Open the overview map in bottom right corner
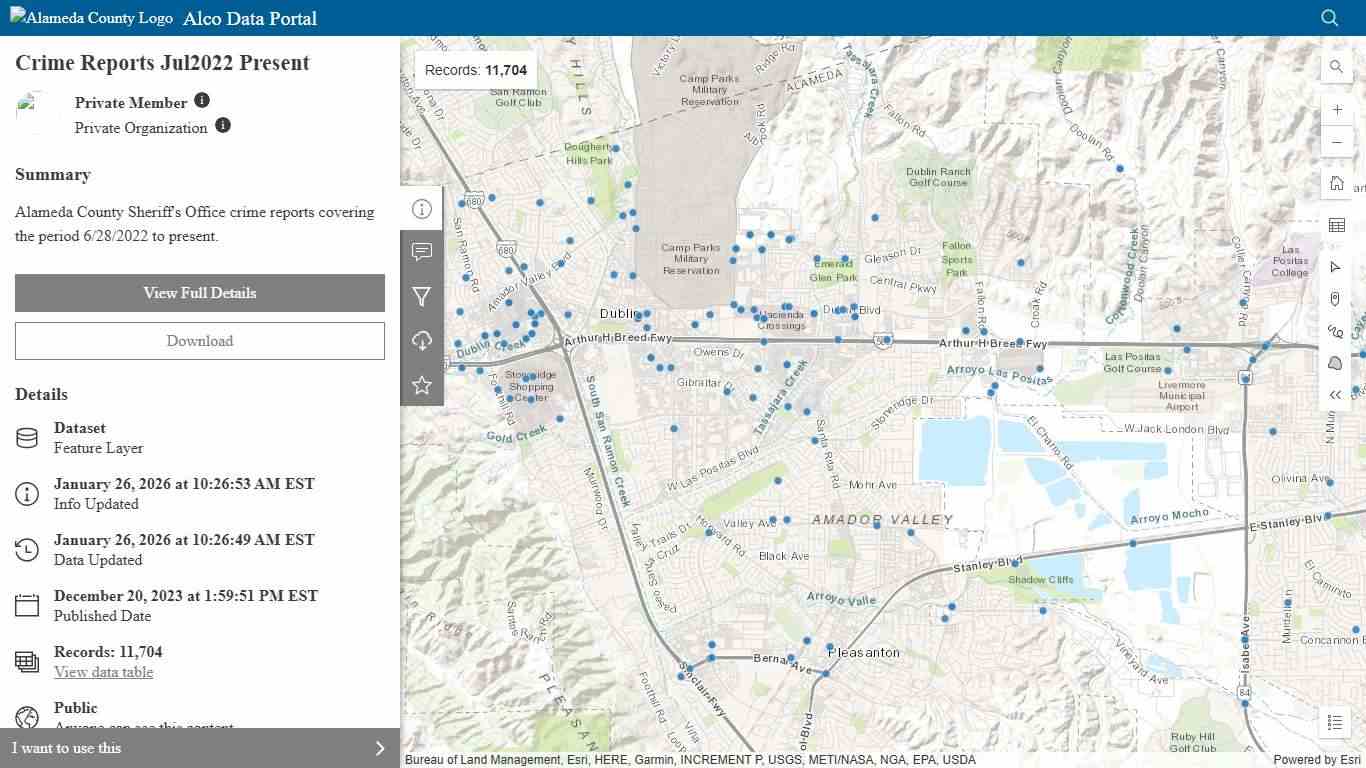The width and height of the screenshot is (1366, 768). point(1335,722)
